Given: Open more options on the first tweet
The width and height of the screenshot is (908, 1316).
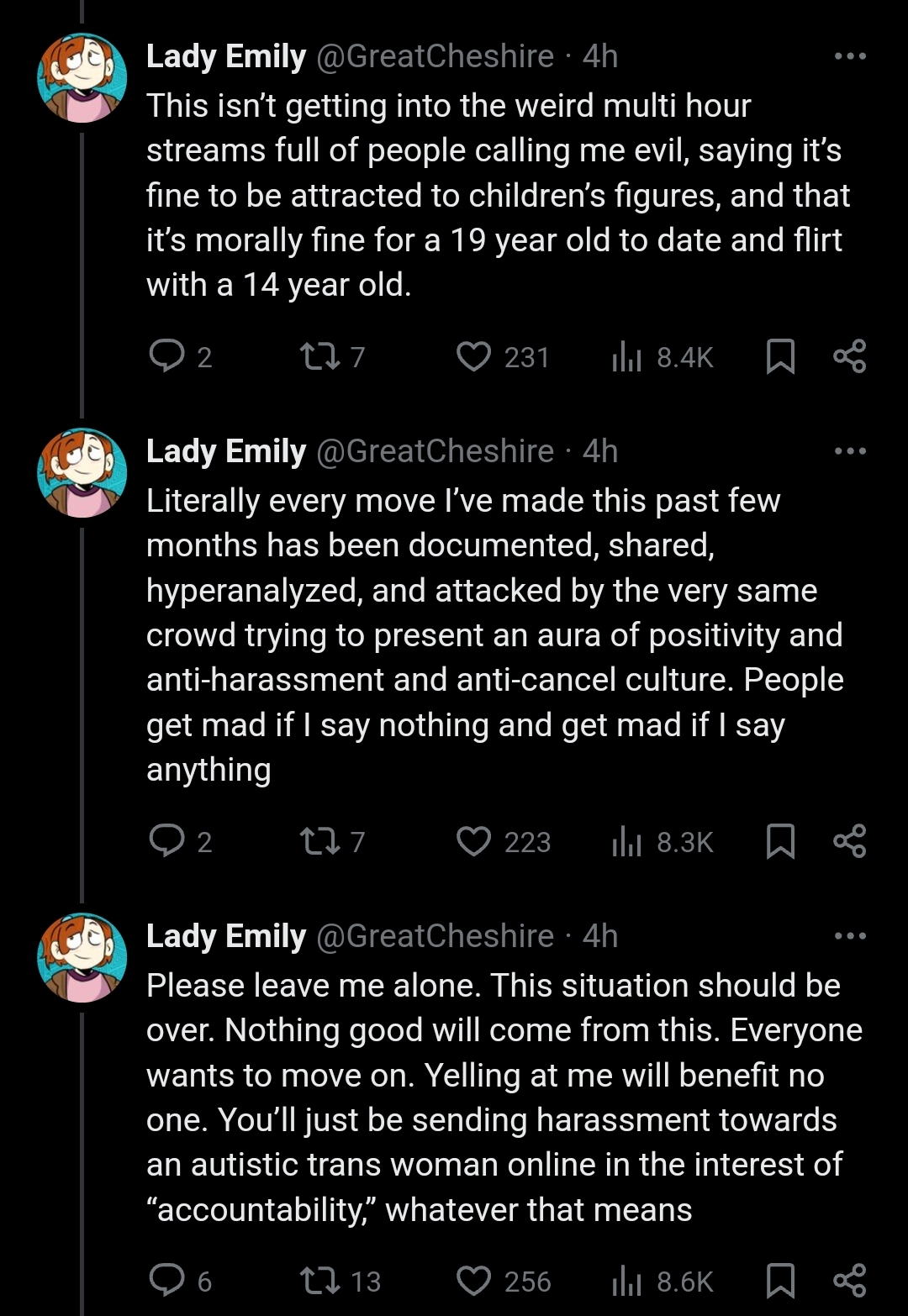Looking at the screenshot, I should pos(850,56).
